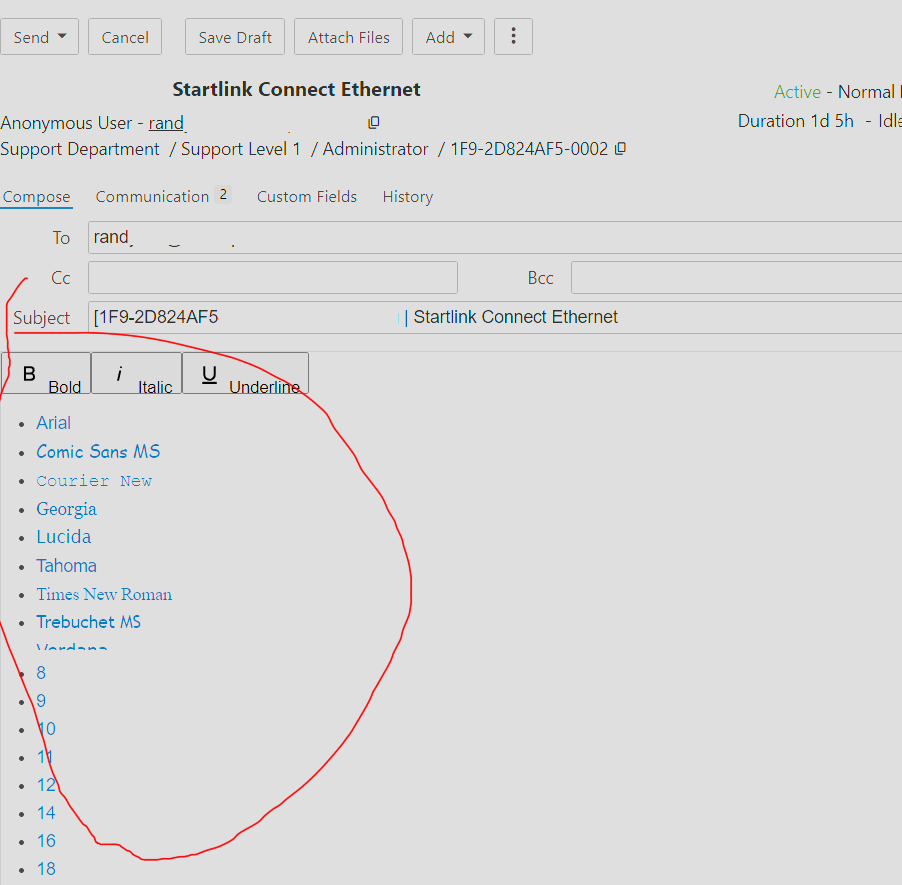Image resolution: width=902 pixels, height=885 pixels.
Task: Pick font size 14
Action: pyautogui.click(x=46, y=813)
